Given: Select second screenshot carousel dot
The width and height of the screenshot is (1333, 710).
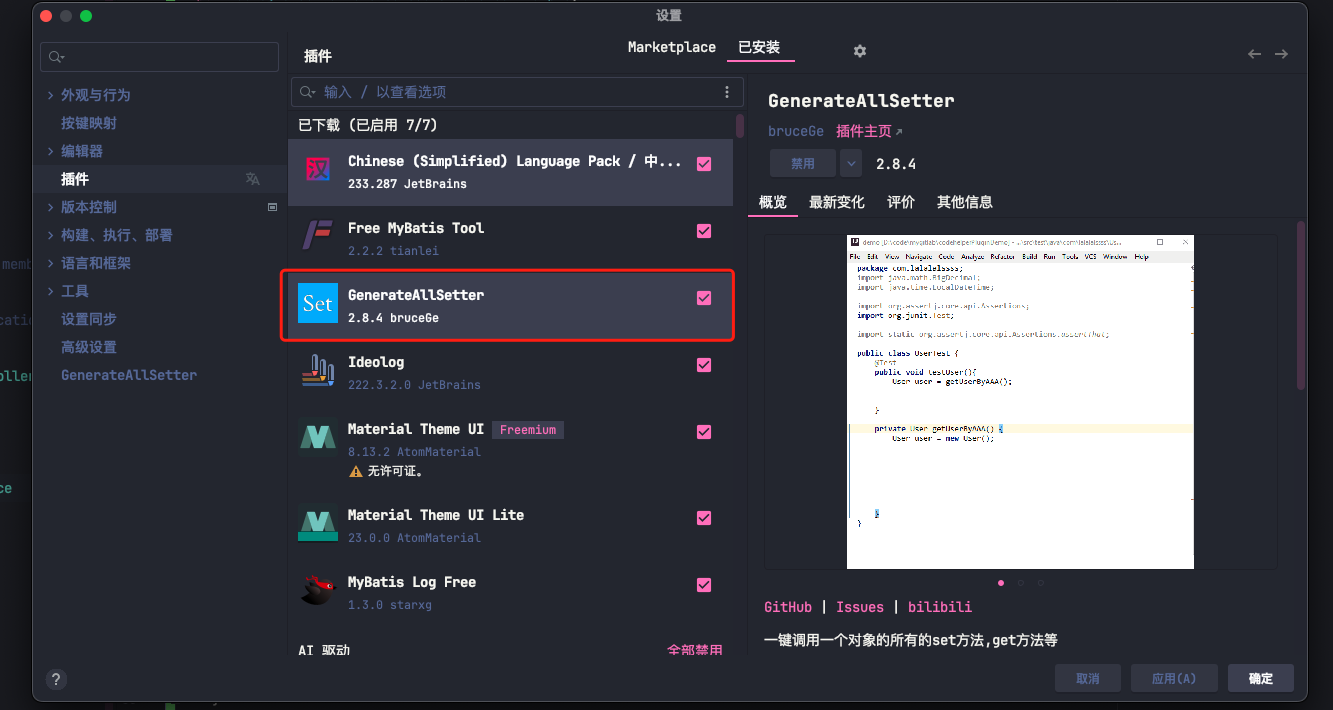Looking at the screenshot, I should (1020, 582).
